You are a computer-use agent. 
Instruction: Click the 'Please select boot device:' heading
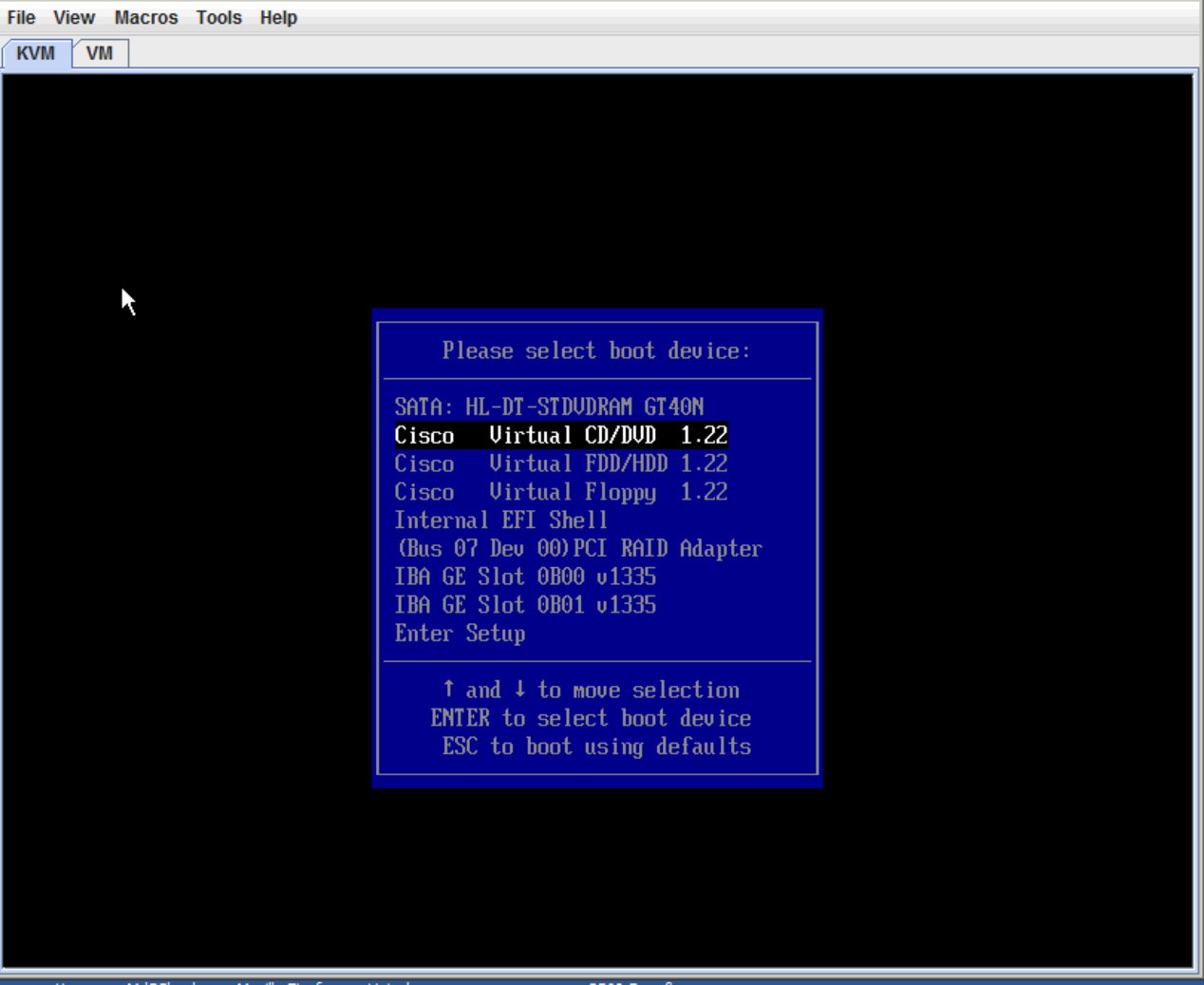pos(596,351)
